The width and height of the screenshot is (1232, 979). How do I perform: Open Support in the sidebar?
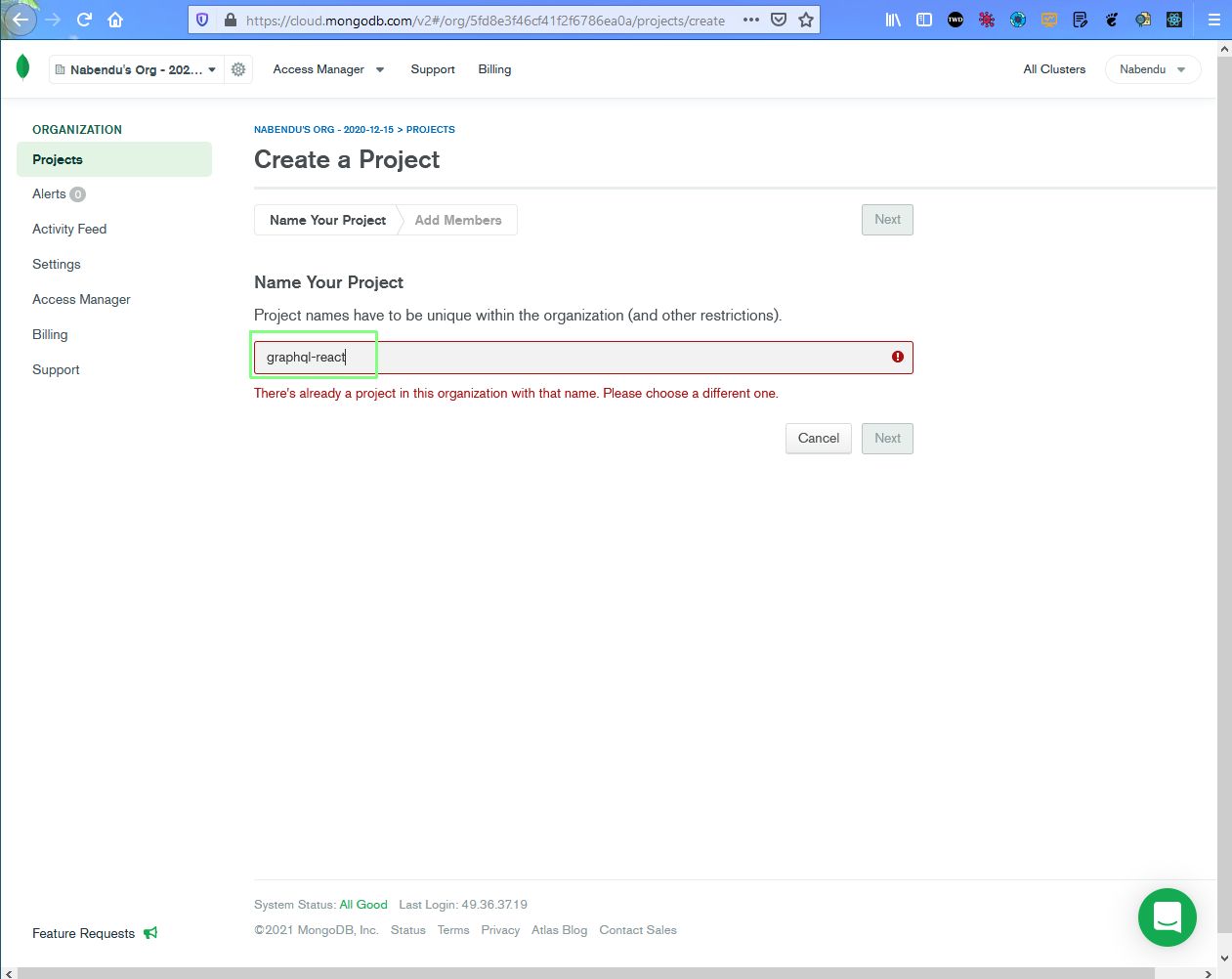pos(56,369)
